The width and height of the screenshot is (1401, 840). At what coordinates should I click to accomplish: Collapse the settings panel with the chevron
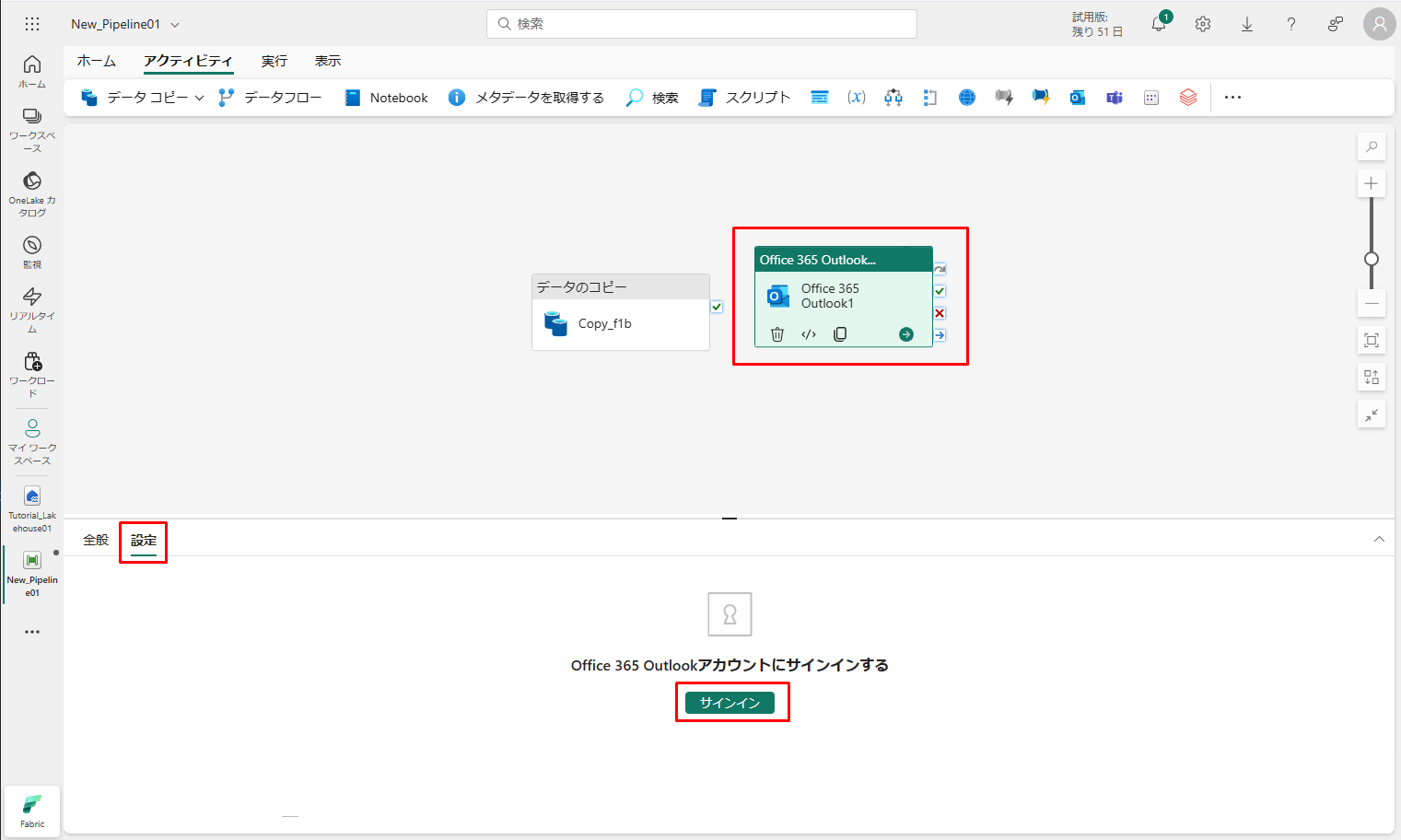click(x=1379, y=540)
